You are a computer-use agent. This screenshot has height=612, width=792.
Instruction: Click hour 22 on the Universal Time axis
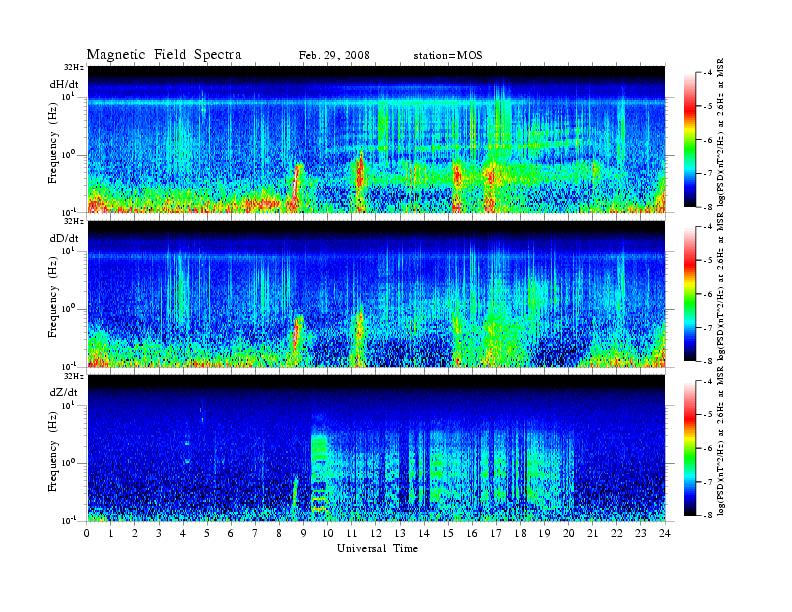click(617, 533)
